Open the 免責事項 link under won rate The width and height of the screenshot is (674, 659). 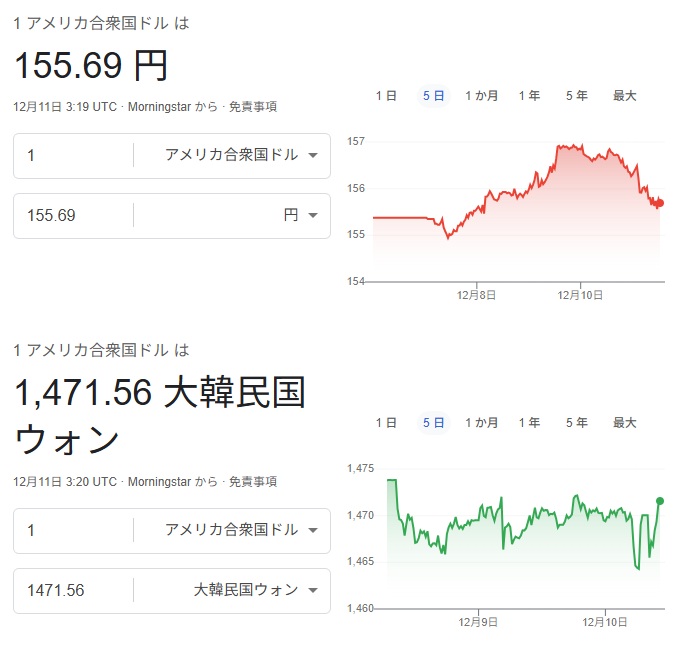252,482
